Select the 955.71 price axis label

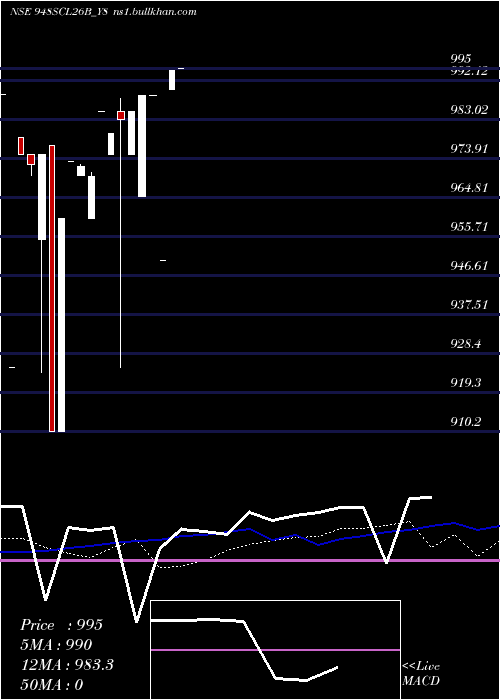pos(469,226)
